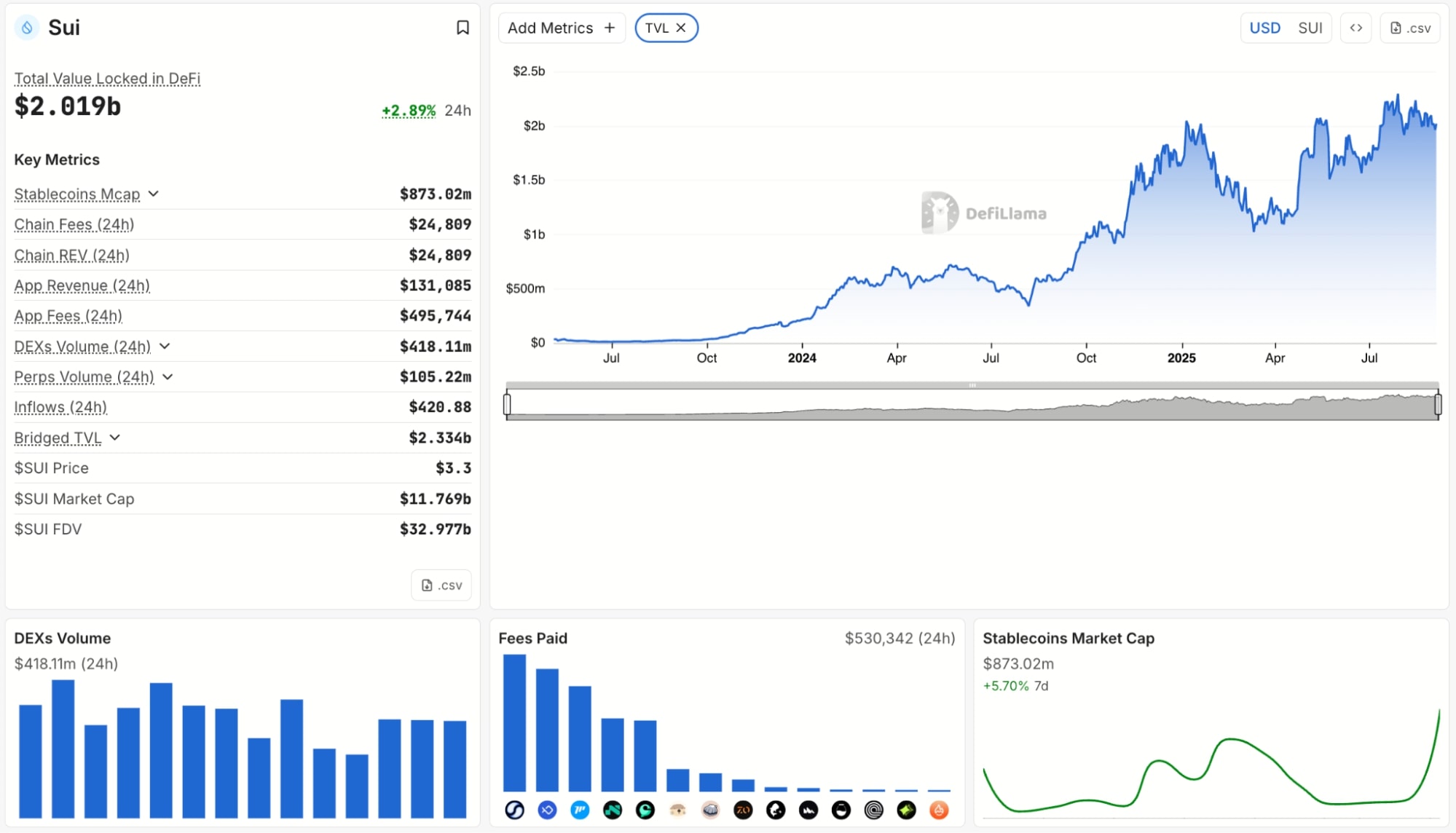1456x833 pixels.
Task: Click the white seahorse protocol icon
Action: 776,810
